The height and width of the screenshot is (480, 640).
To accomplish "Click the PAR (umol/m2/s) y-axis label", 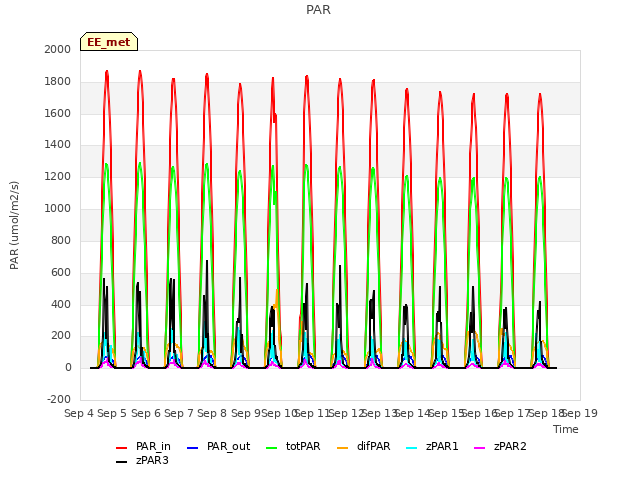I will click(x=14, y=225).
